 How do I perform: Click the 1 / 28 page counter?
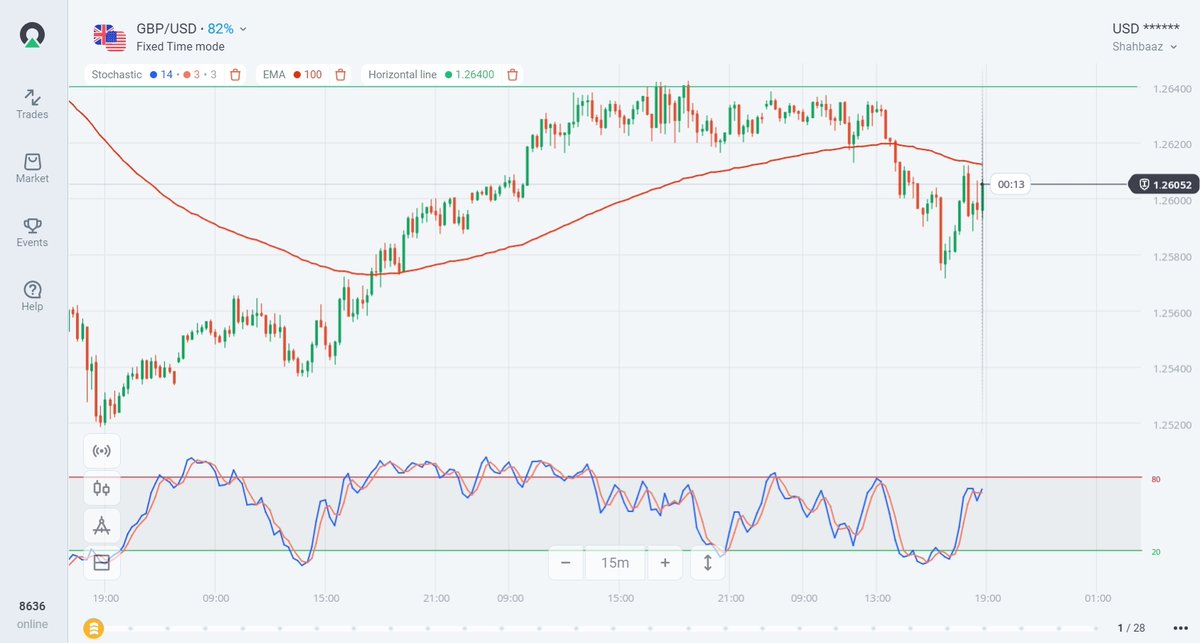pos(1131,628)
